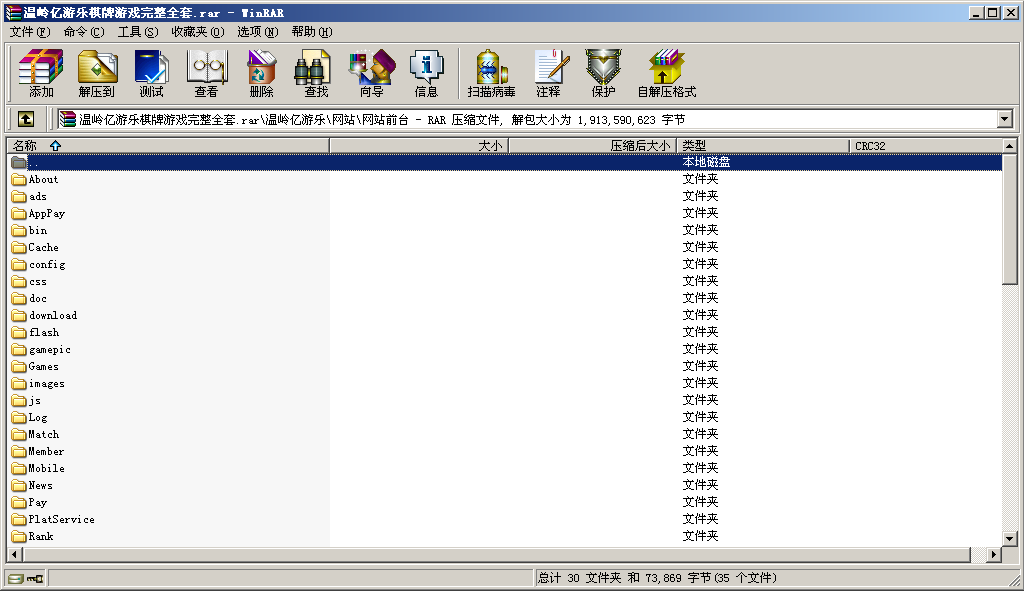Show archive 信息 (Info) icon
This screenshot has width=1024, height=591.
pyautogui.click(x=426, y=73)
